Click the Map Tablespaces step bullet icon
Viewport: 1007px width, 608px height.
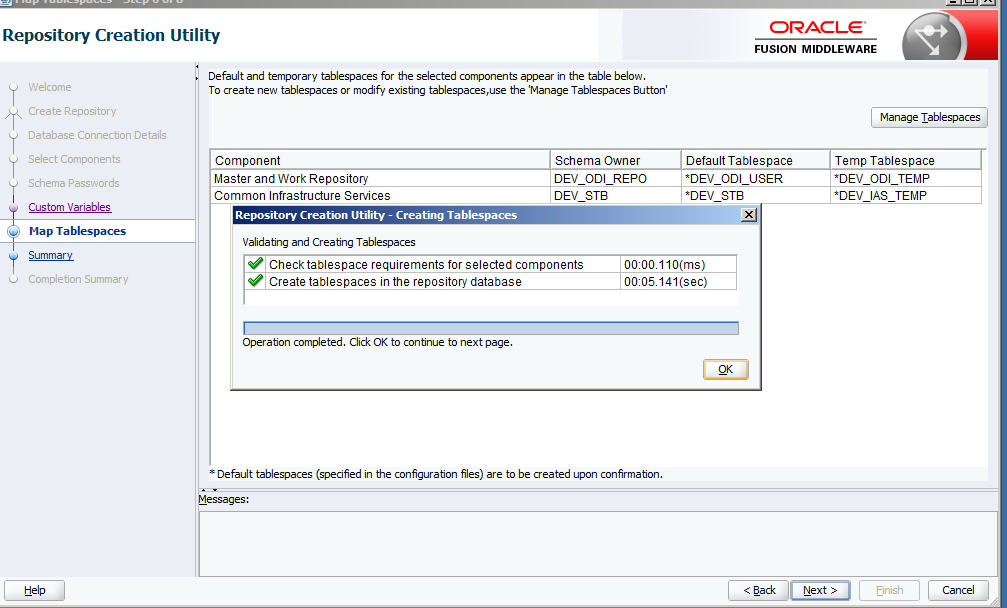(13, 231)
